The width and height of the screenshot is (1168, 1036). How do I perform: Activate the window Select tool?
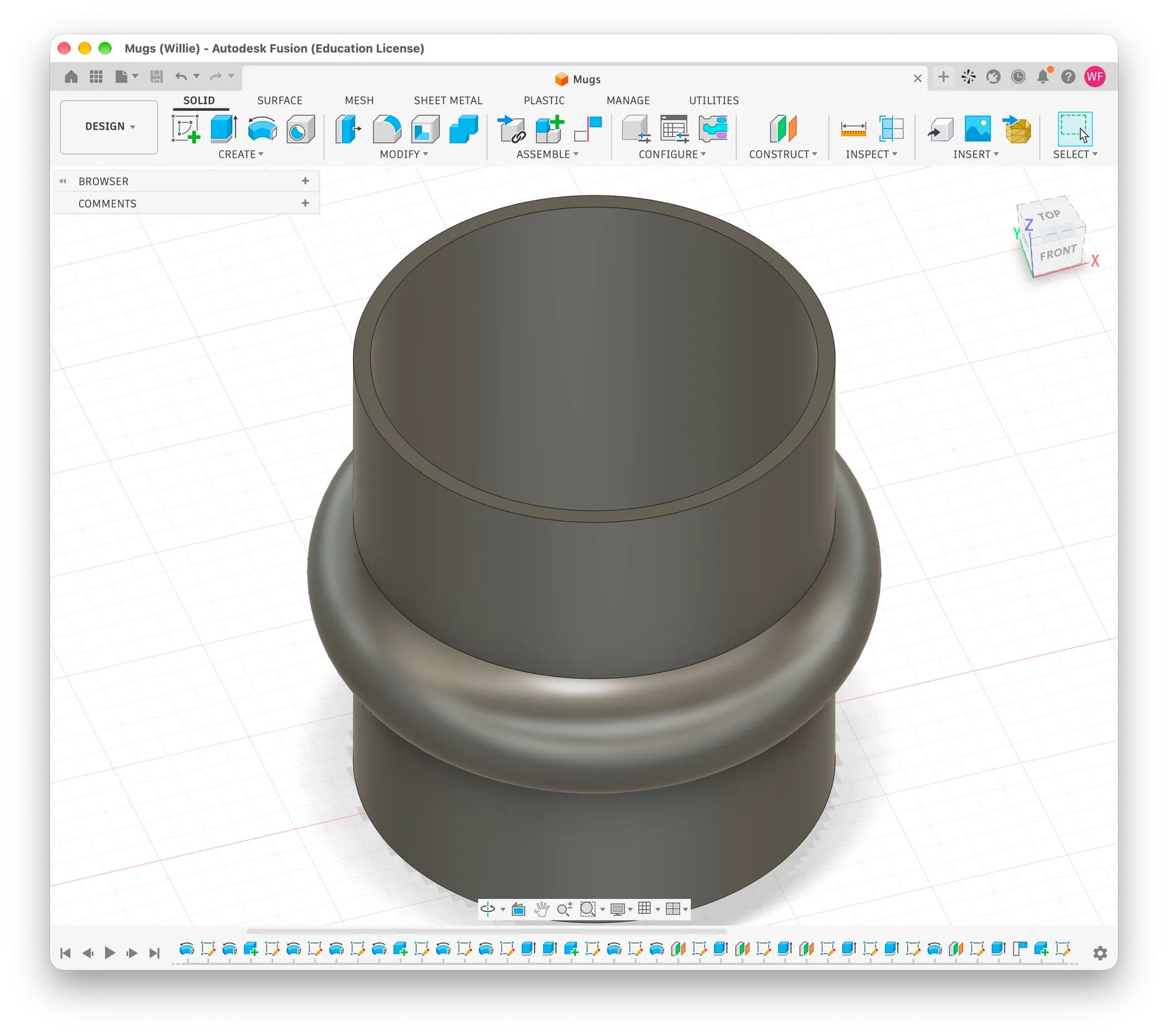coord(1075,128)
